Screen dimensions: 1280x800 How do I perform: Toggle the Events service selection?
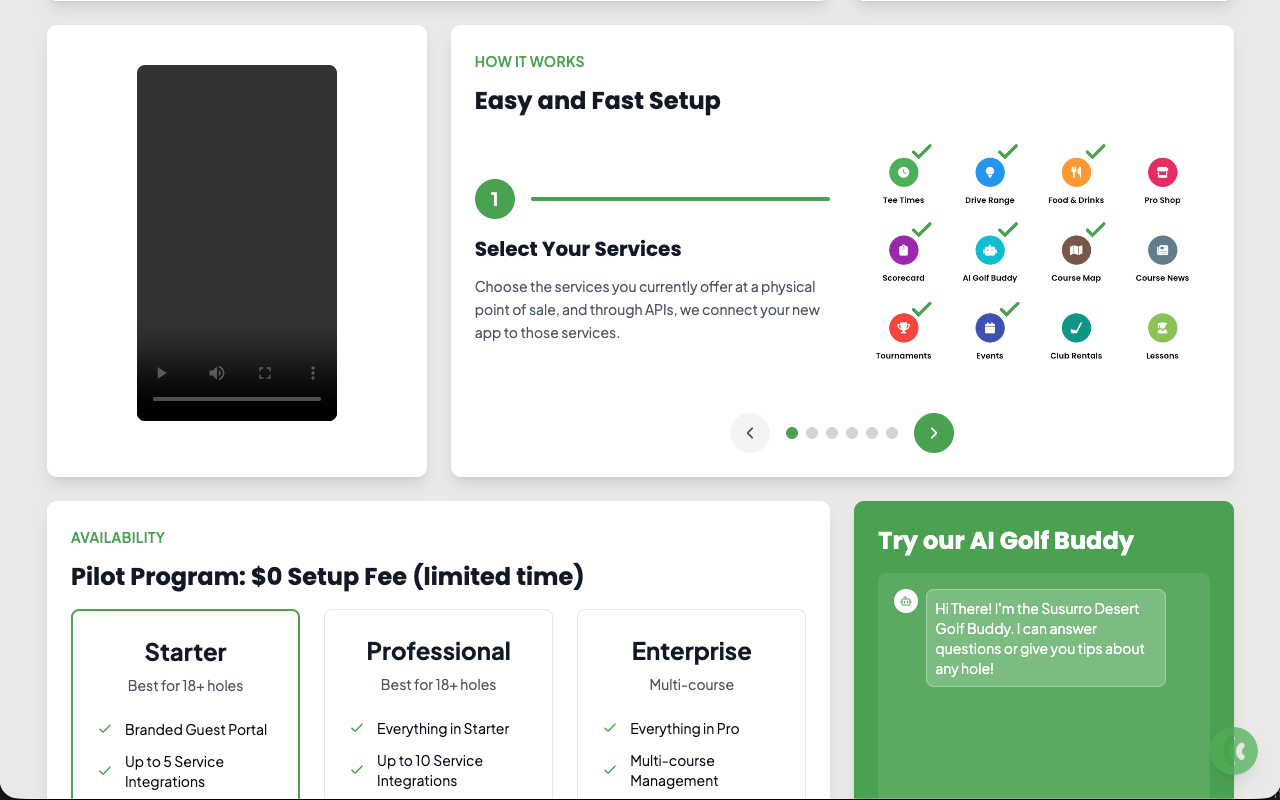coord(990,328)
